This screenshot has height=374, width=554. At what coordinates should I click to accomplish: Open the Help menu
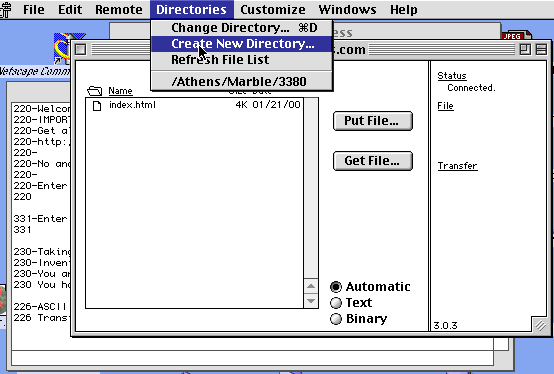tap(404, 10)
